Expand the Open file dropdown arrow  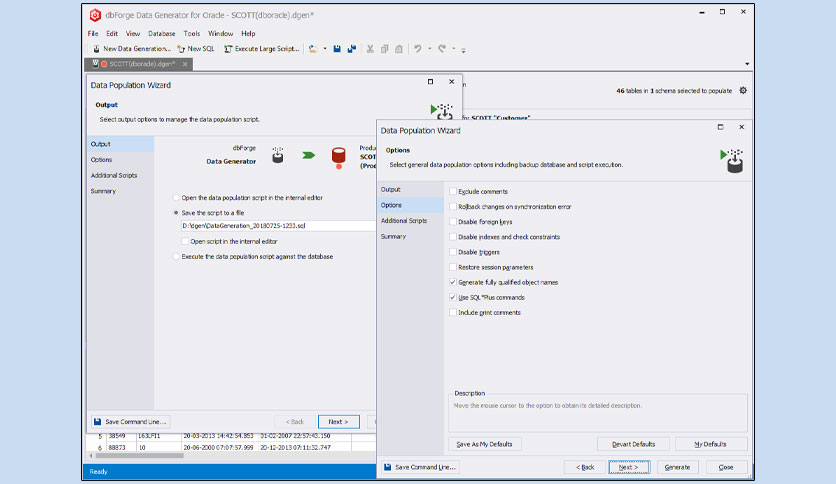pos(325,49)
